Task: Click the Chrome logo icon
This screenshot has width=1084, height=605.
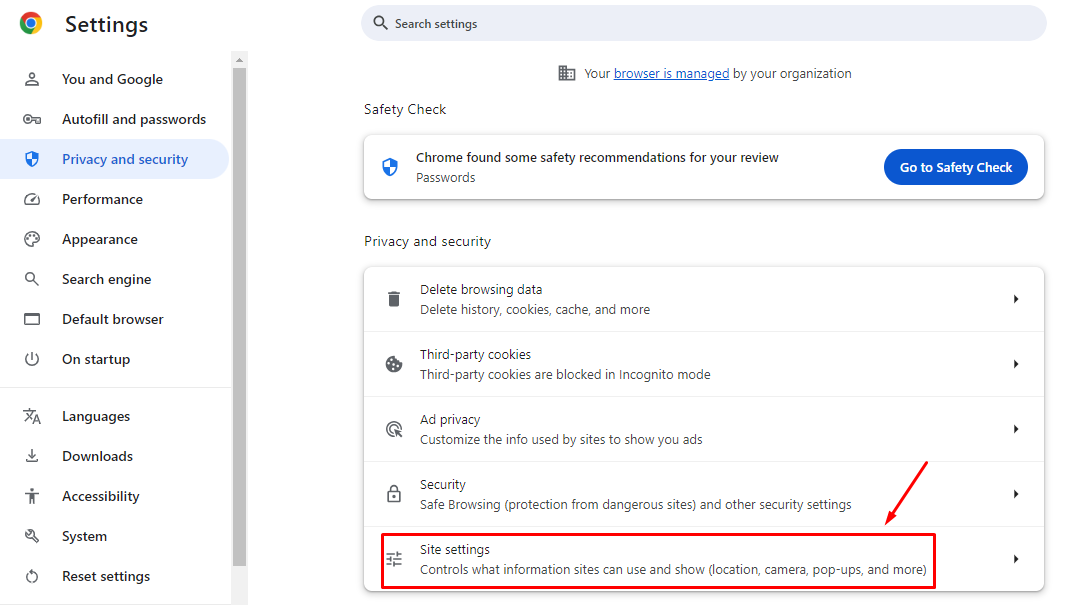Action: [31, 24]
